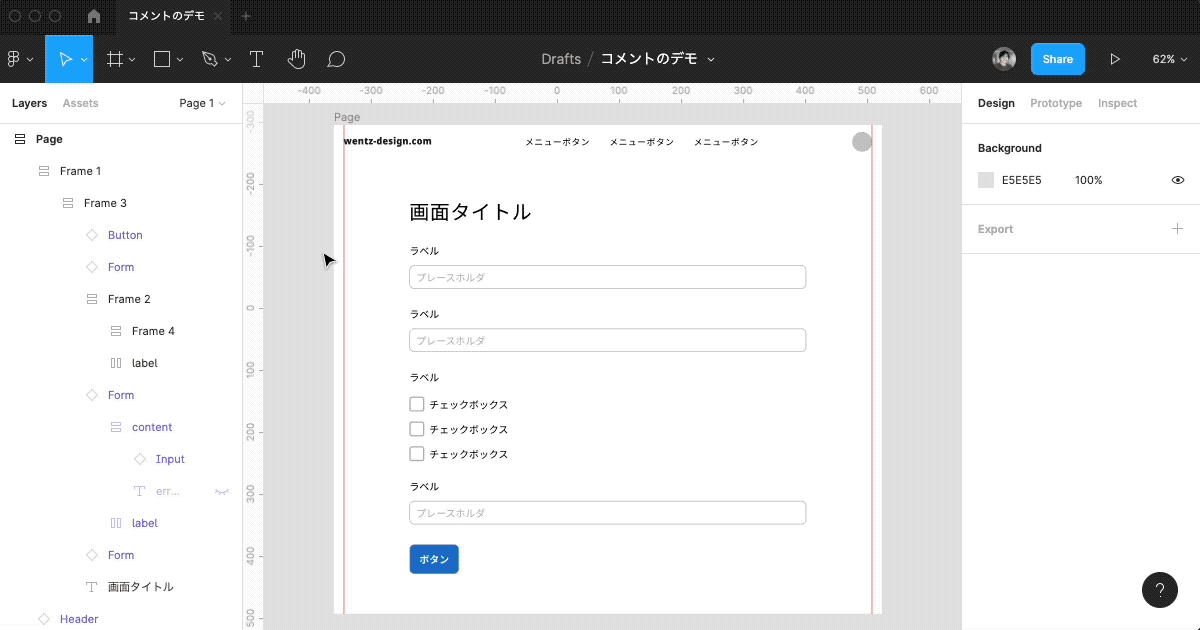Switch to the Prototype tab
This screenshot has height=630, width=1200.
click(1056, 103)
